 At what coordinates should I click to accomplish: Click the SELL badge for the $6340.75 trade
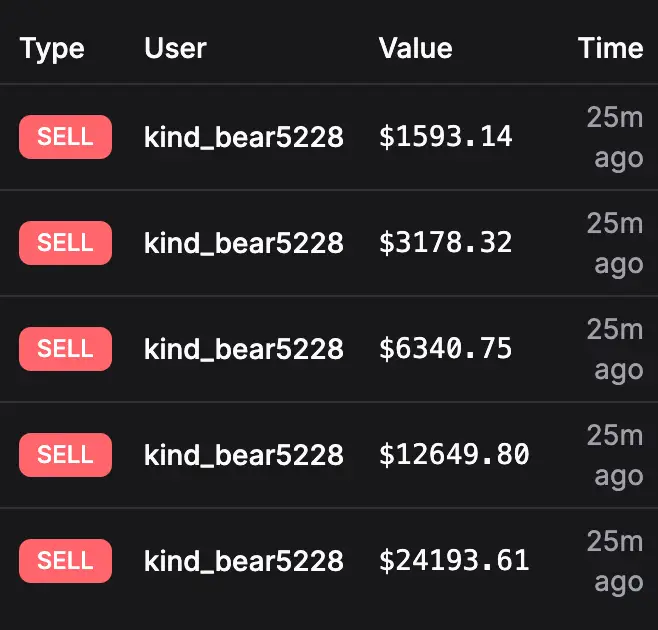tap(65, 349)
